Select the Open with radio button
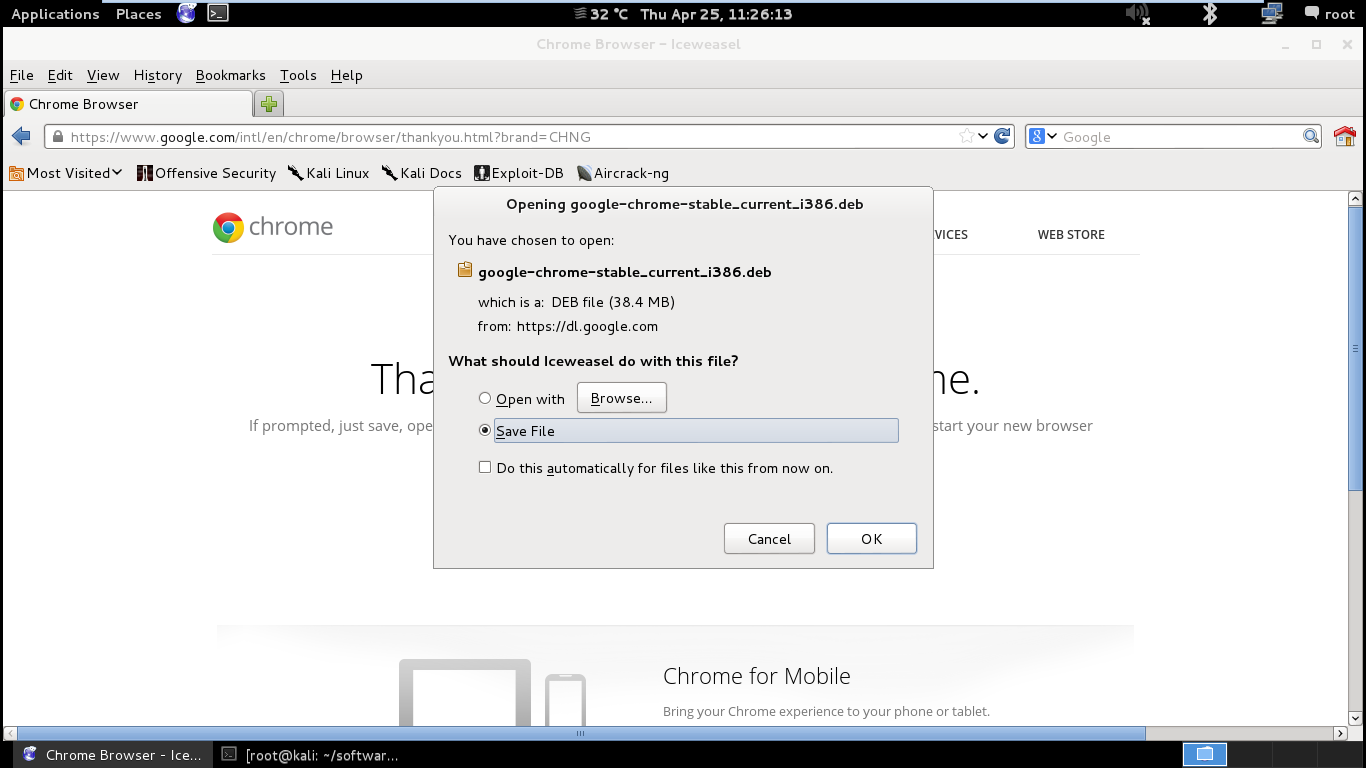 coord(485,398)
